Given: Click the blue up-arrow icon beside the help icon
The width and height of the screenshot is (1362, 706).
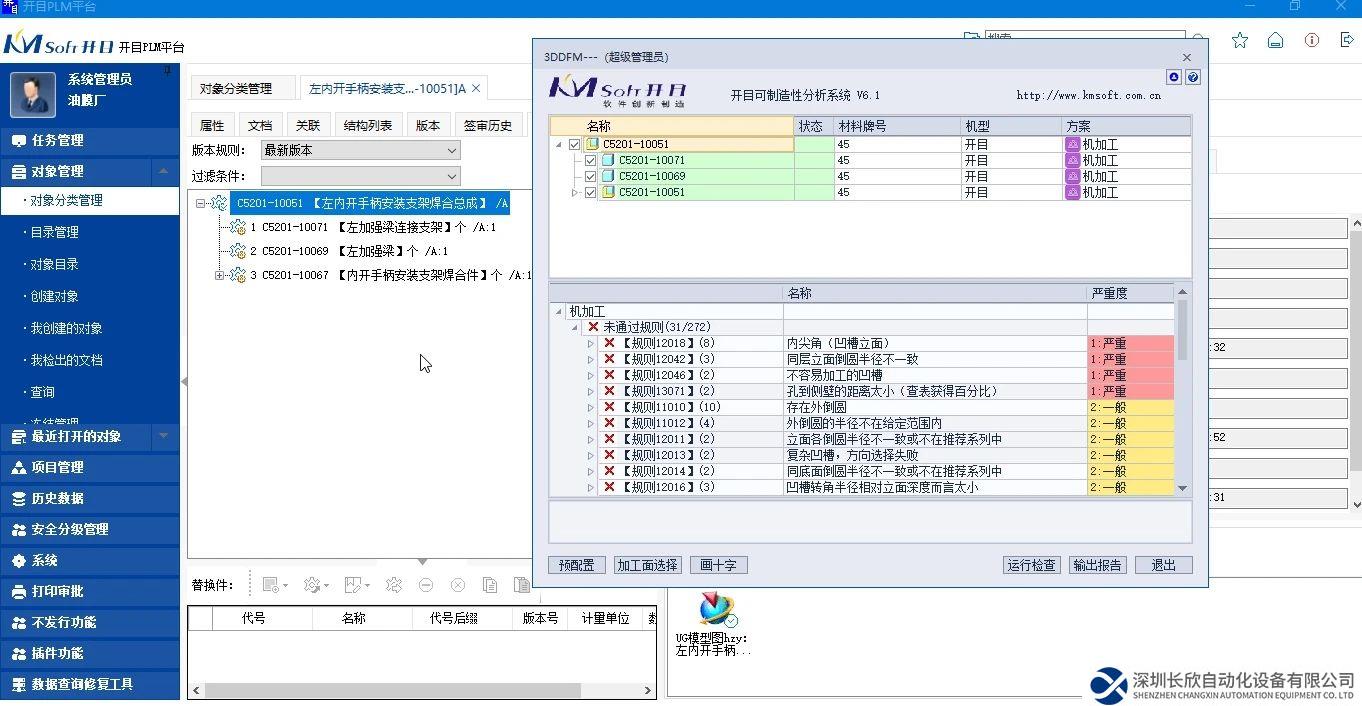Looking at the screenshot, I should pyautogui.click(x=1174, y=77).
